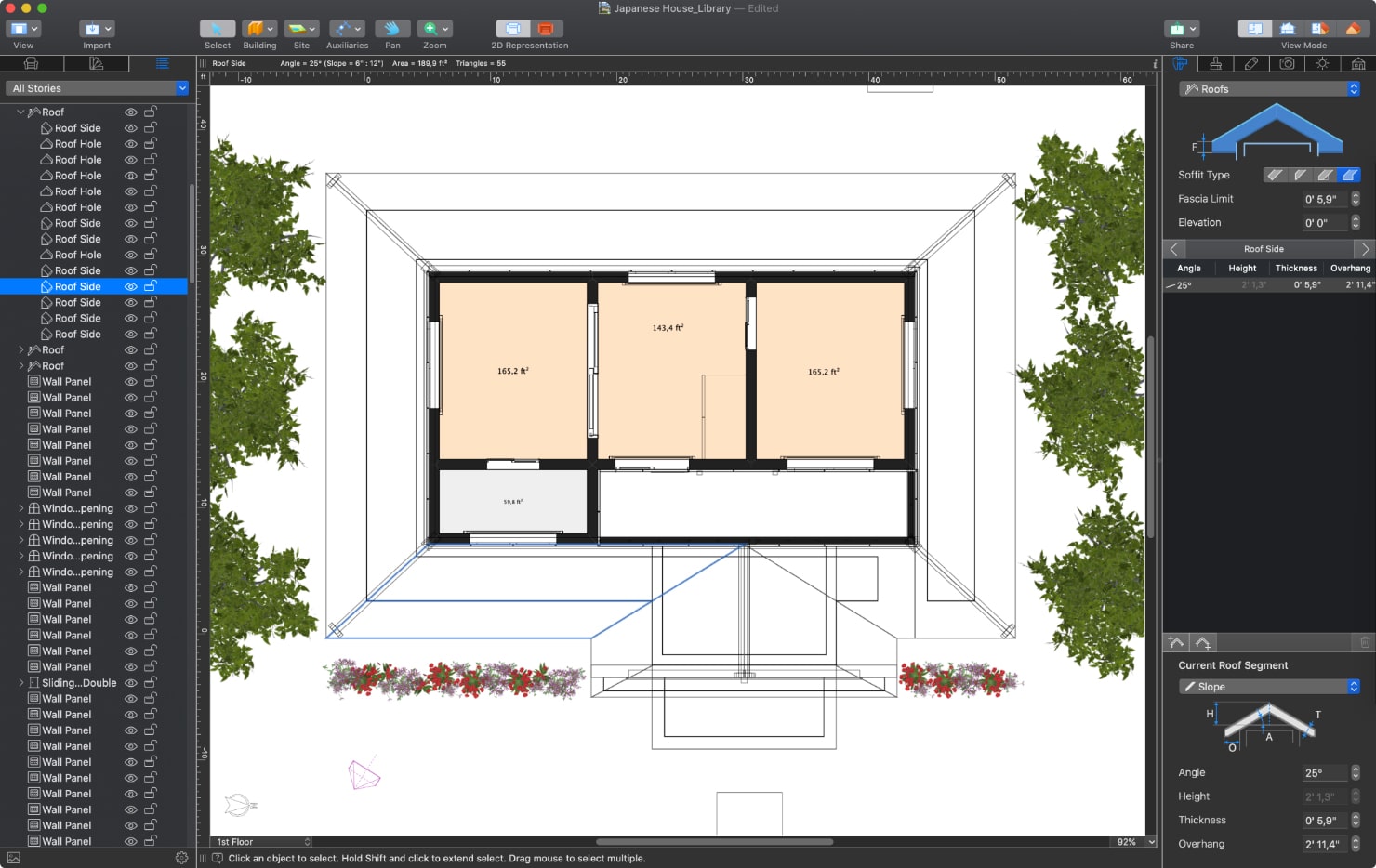The image size is (1376, 868).
Task: Expand the Sliding...Double item
Action: pos(20,683)
